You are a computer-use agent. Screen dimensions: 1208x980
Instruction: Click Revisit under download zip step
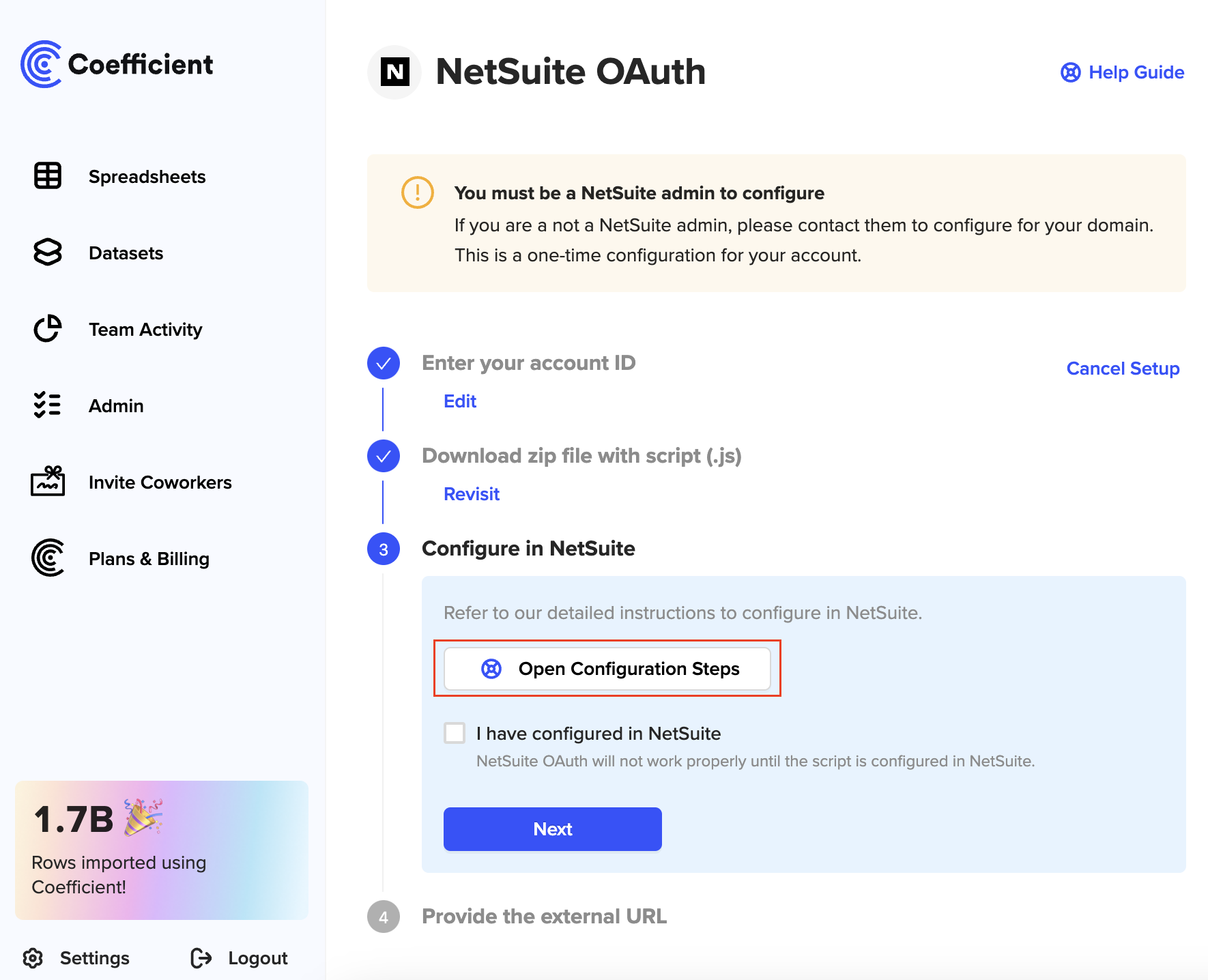(472, 494)
